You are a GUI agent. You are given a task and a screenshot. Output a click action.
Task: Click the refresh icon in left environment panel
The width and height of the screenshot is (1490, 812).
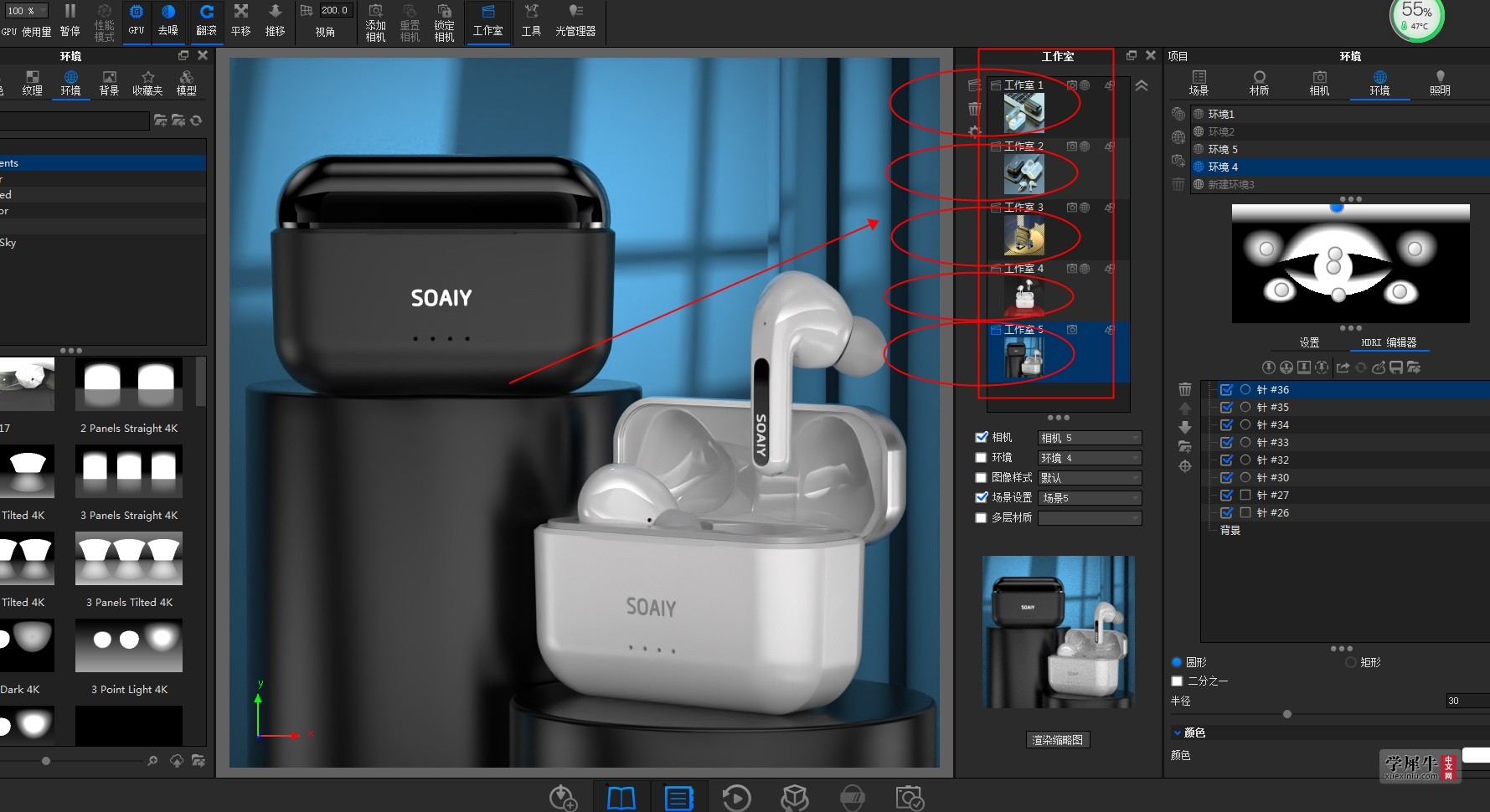tap(196, 121)
